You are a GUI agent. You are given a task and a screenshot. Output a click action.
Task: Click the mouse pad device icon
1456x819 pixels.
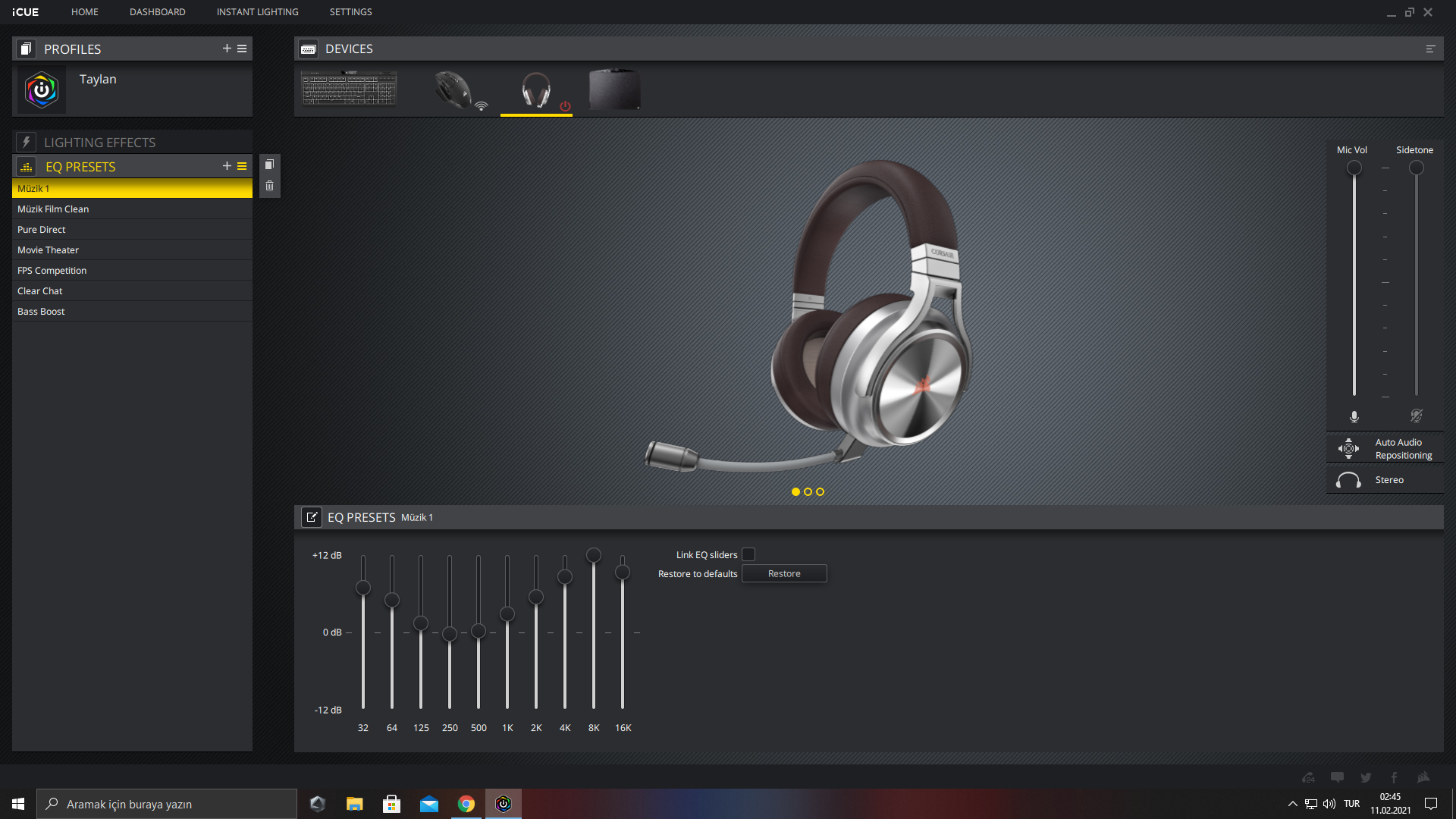coord(614,89)
